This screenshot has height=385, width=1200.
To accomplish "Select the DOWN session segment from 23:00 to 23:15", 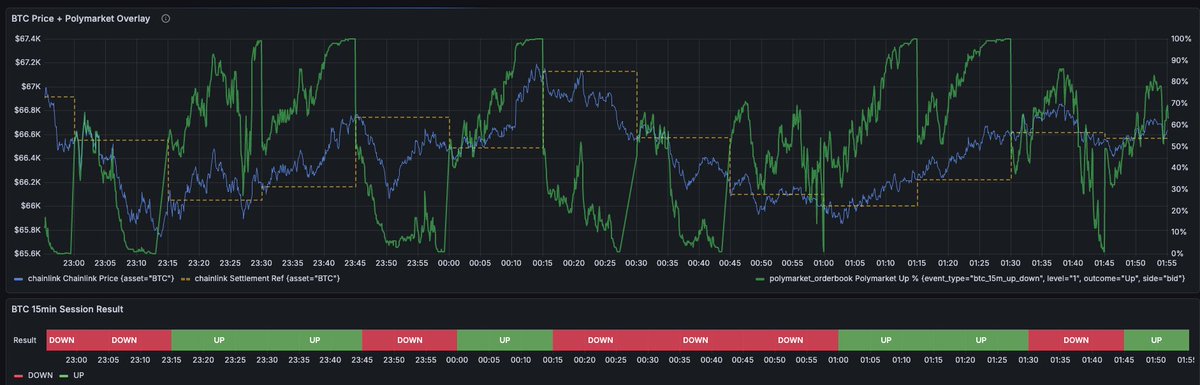I will (124, 341).
